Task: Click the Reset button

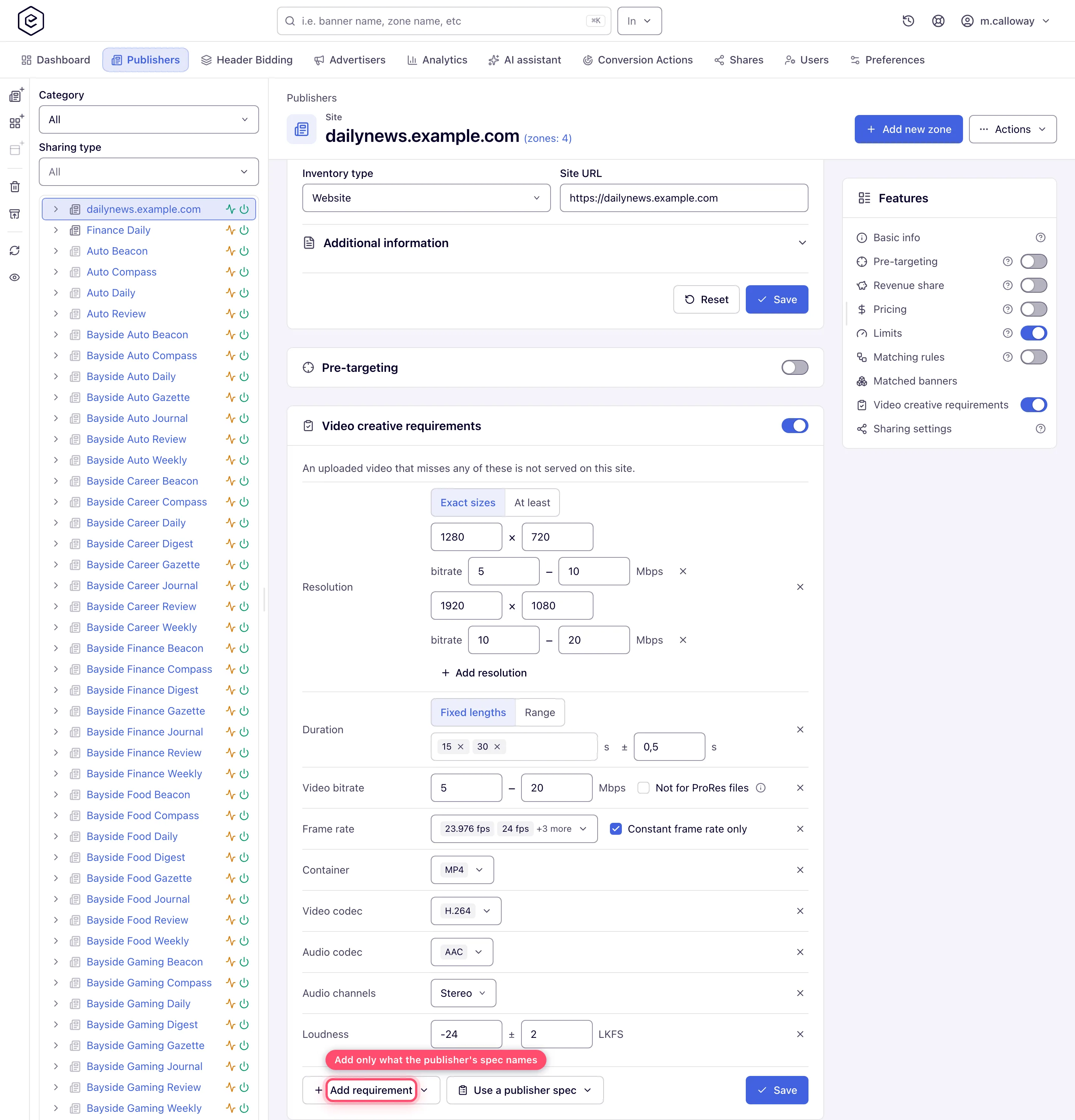Action: pos(706,299)
